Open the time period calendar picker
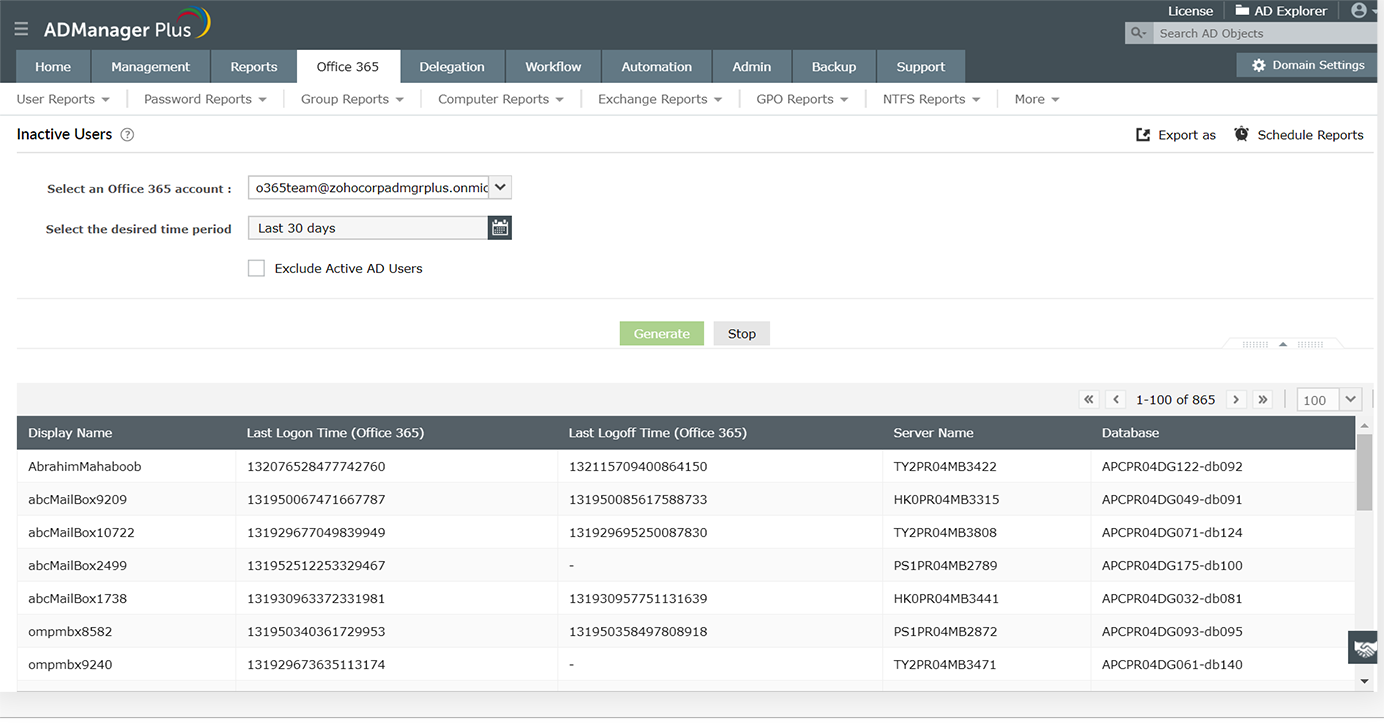The height and width of the screenshot is (723, 1384). (500, 228)
